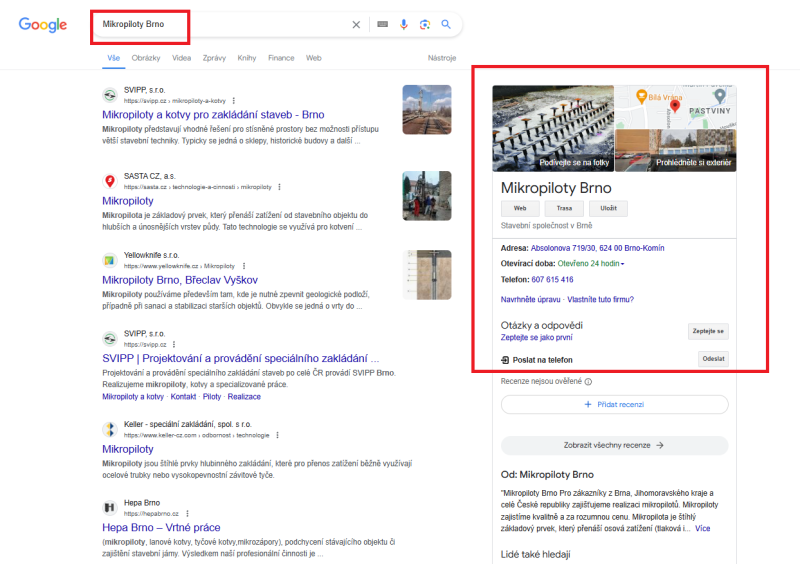Call the phone number 607 615 416
The height and width of the screenshot is (564, 800).
[x=552, y=280]
